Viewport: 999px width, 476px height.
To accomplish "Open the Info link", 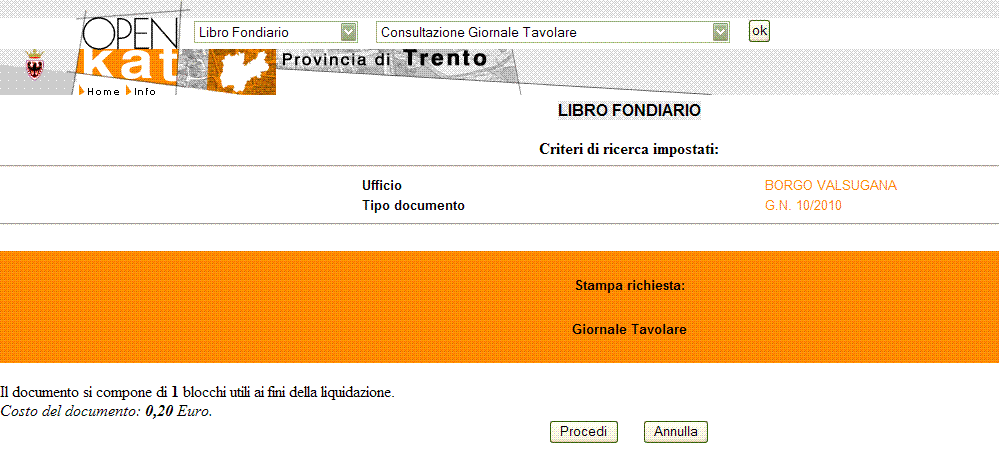I will [x=145, y=92].
